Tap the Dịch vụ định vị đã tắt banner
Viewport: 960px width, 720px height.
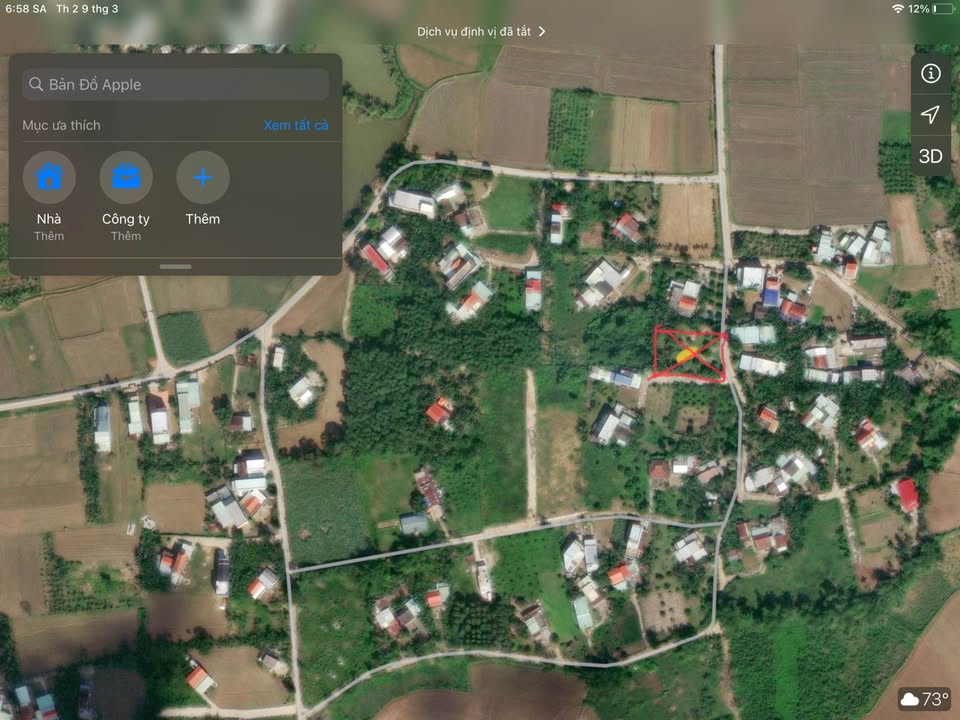475,31
